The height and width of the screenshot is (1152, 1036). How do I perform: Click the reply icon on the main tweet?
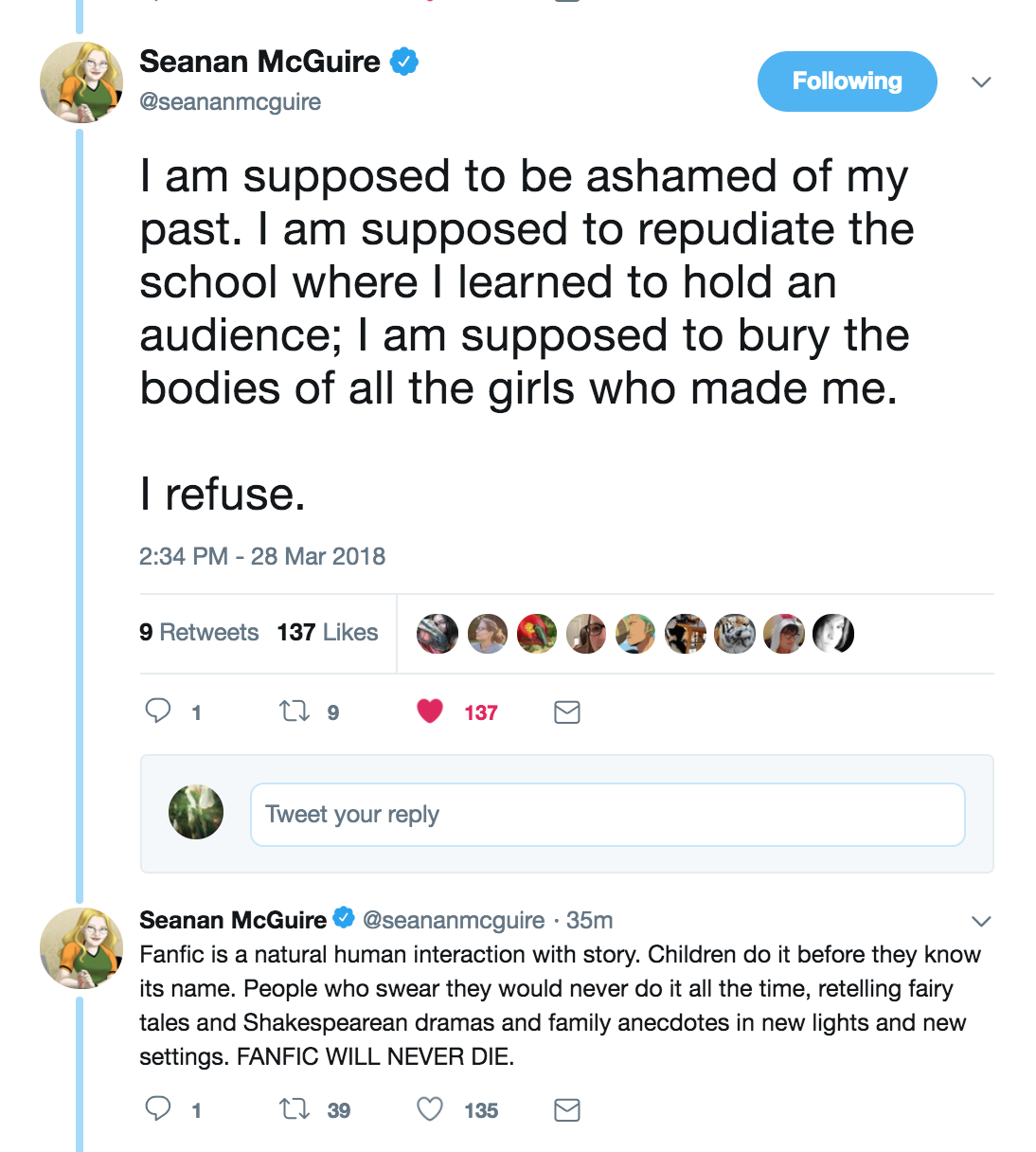pyautogui.click(x=158, y=711)
